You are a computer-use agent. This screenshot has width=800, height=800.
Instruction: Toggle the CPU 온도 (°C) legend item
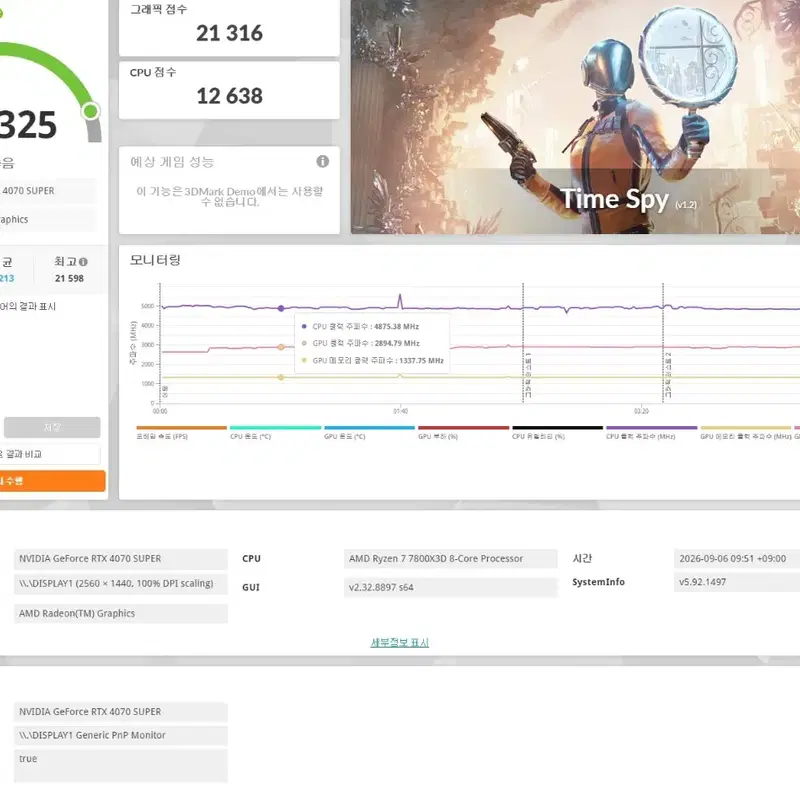coord(275,433)
